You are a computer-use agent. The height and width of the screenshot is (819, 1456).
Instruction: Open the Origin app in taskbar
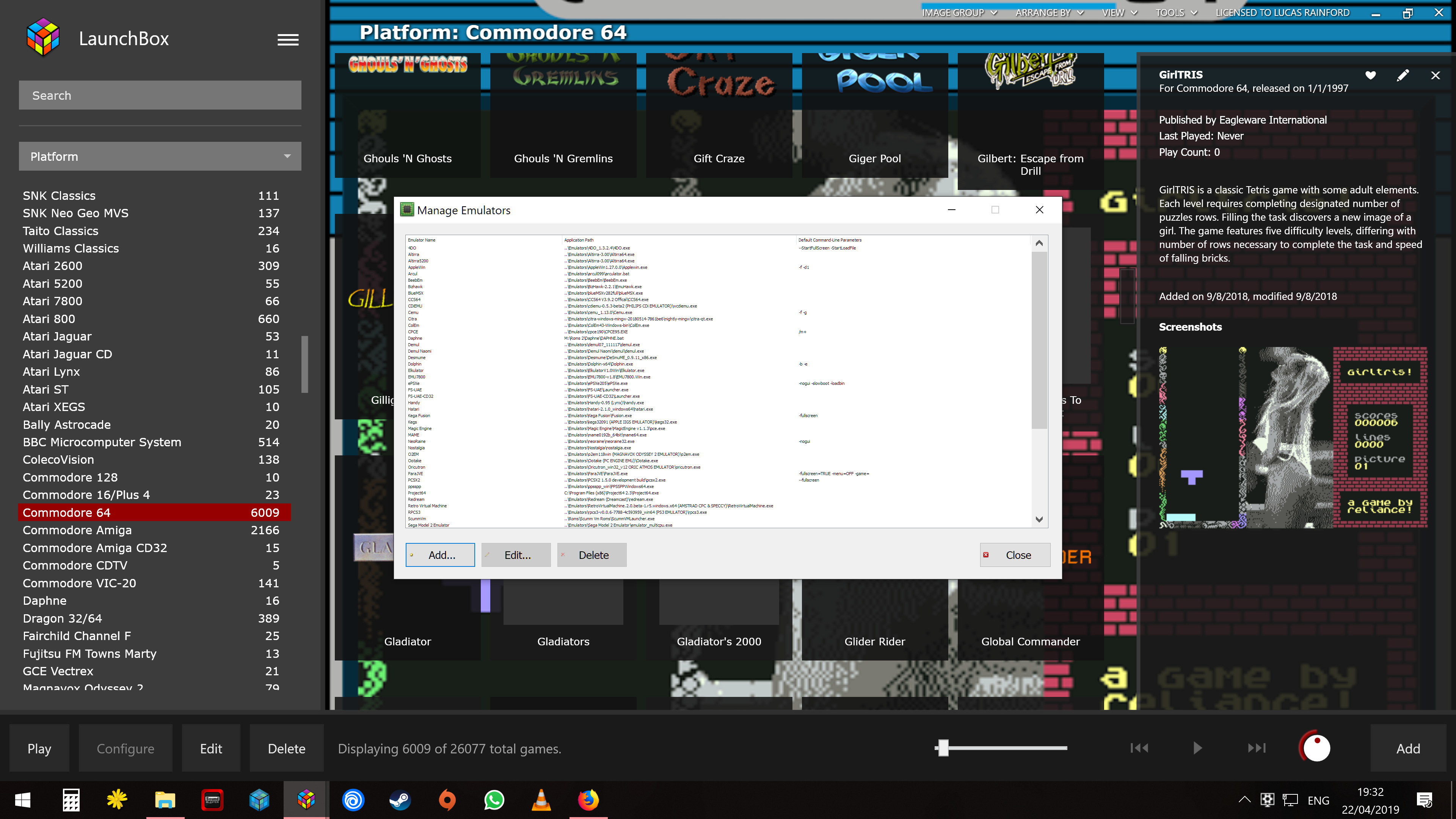click(x=447, y=800)
